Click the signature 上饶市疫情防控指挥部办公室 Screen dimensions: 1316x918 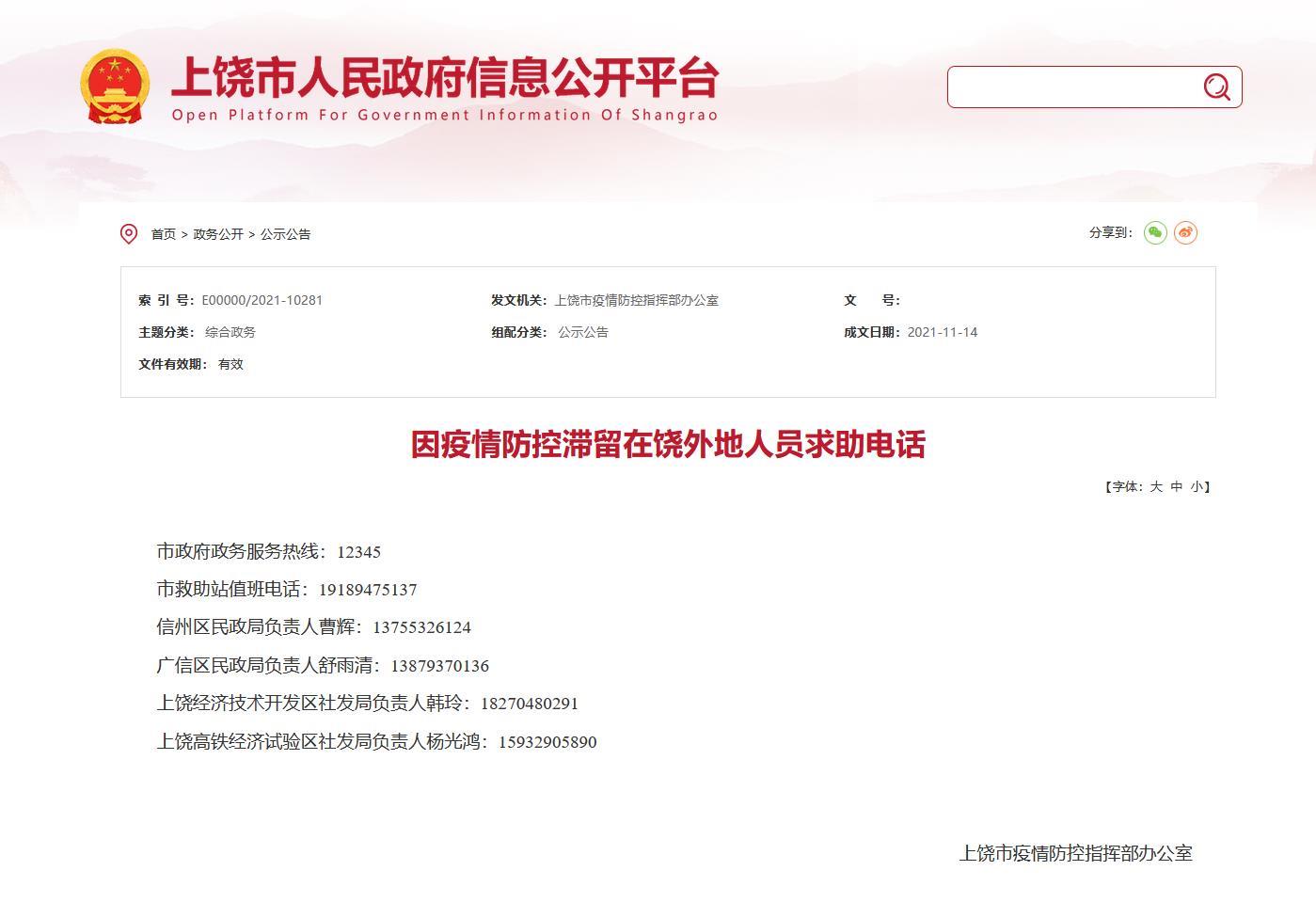point(1075,855)
